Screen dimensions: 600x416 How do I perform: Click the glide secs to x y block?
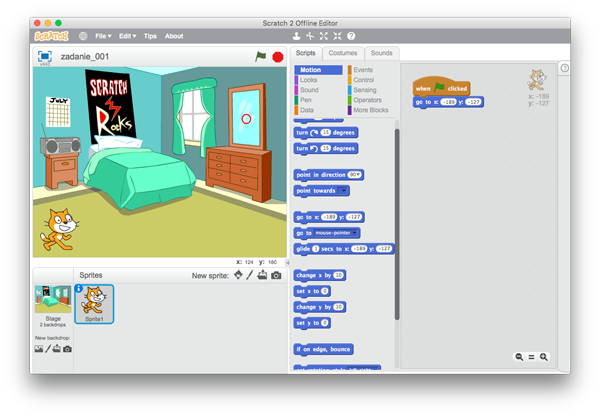pyautogui.click(x=344, y=249)
